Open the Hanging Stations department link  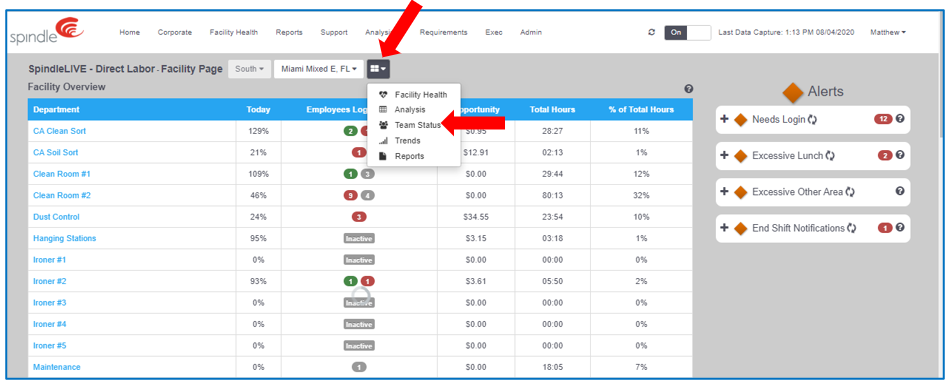[x=64, y=238]
